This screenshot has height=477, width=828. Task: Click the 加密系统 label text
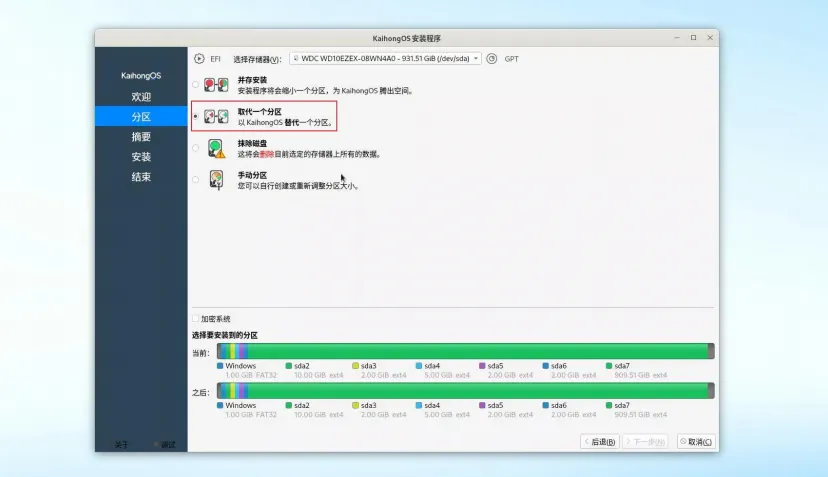[x=215, y=319]
